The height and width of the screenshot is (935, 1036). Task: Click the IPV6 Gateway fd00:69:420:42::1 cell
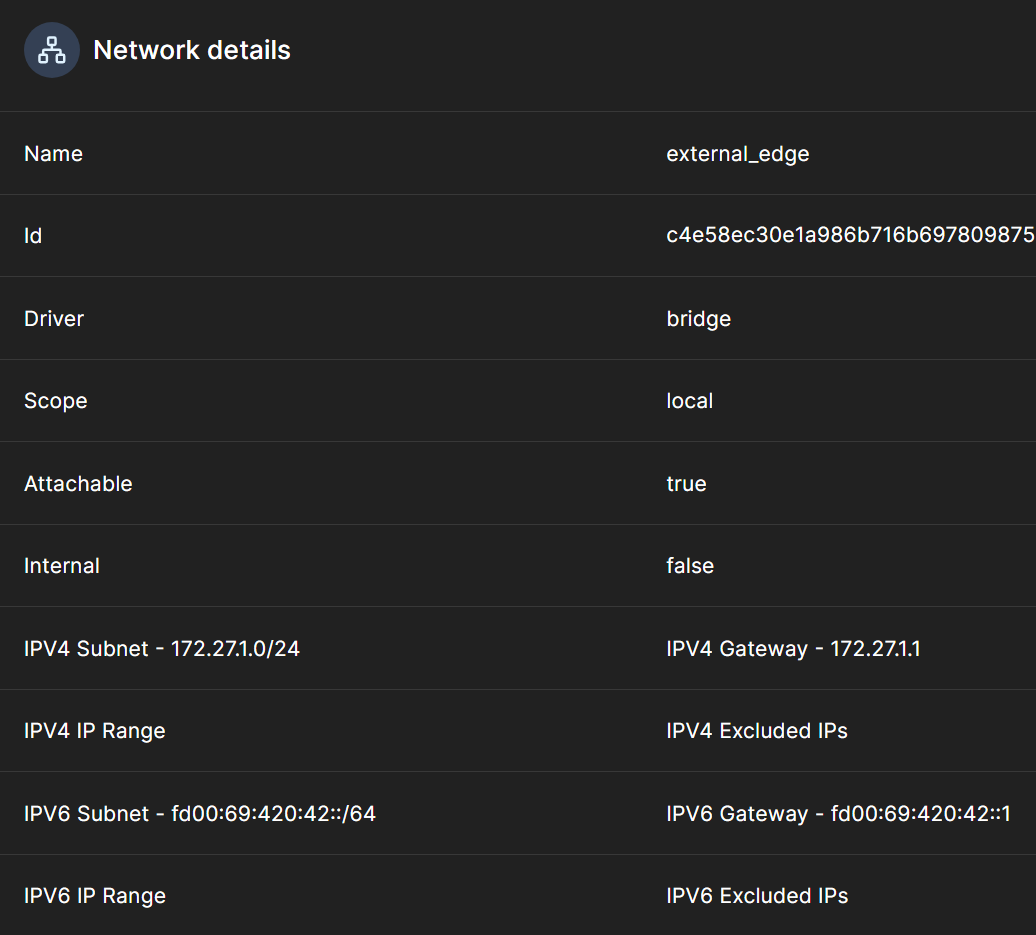point(838,814)
